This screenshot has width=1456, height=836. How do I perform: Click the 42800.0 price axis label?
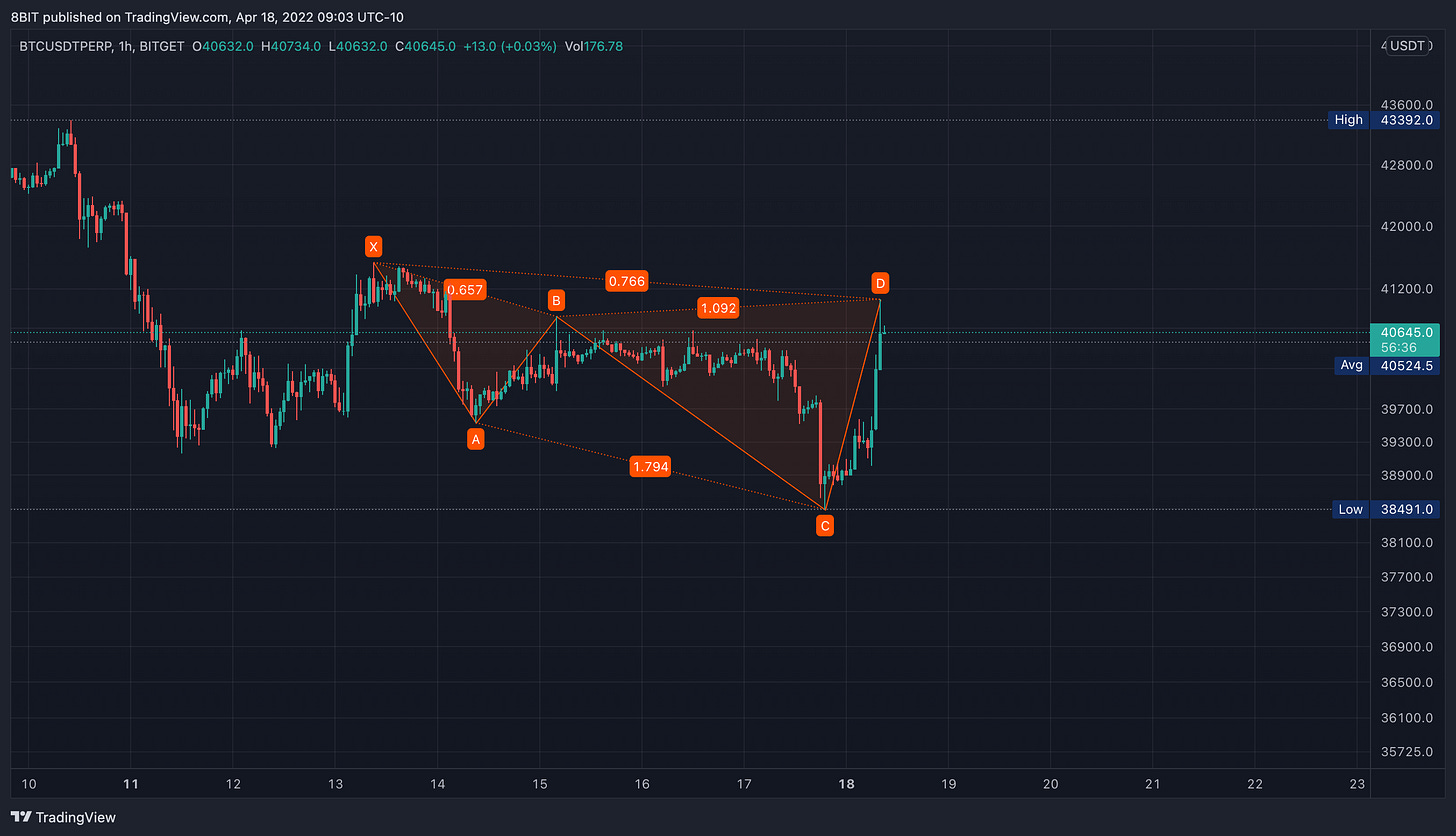coord(1407,165)
